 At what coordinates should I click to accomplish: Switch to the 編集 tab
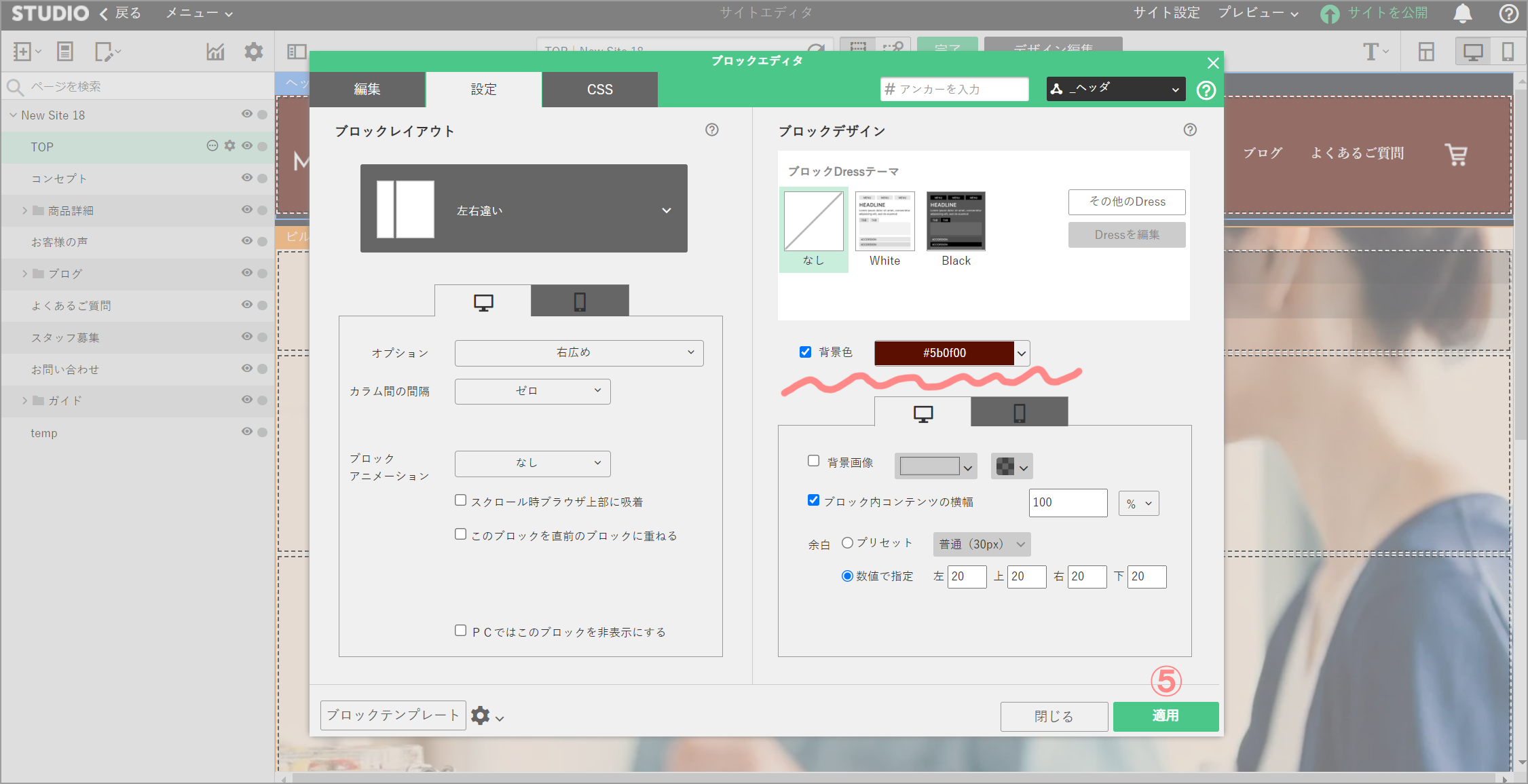[367, 90]
